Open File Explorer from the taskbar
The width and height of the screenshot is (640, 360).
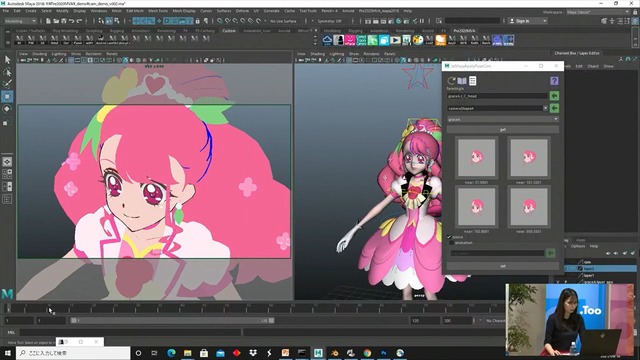coord(187,353)
